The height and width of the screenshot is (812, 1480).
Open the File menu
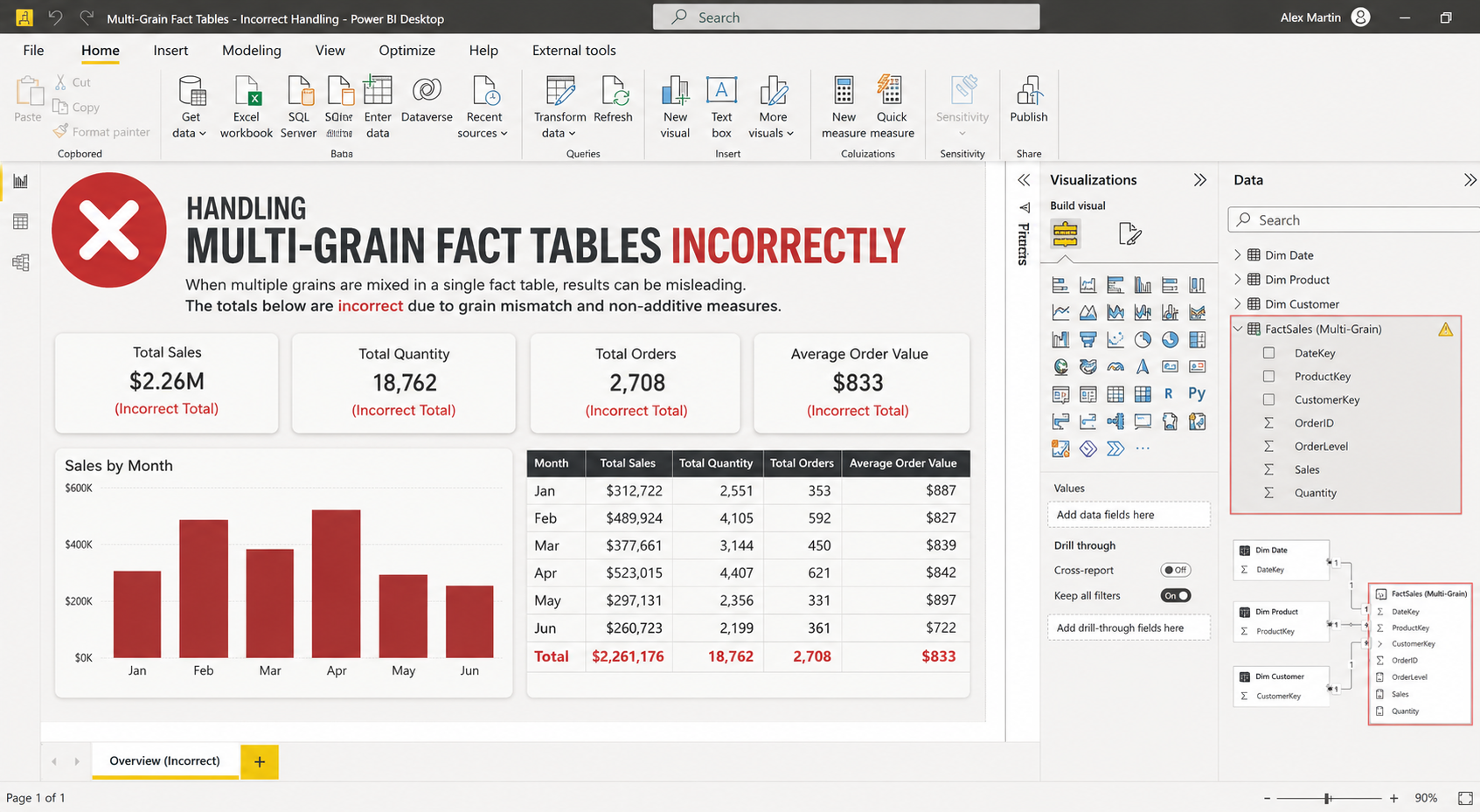33,51
